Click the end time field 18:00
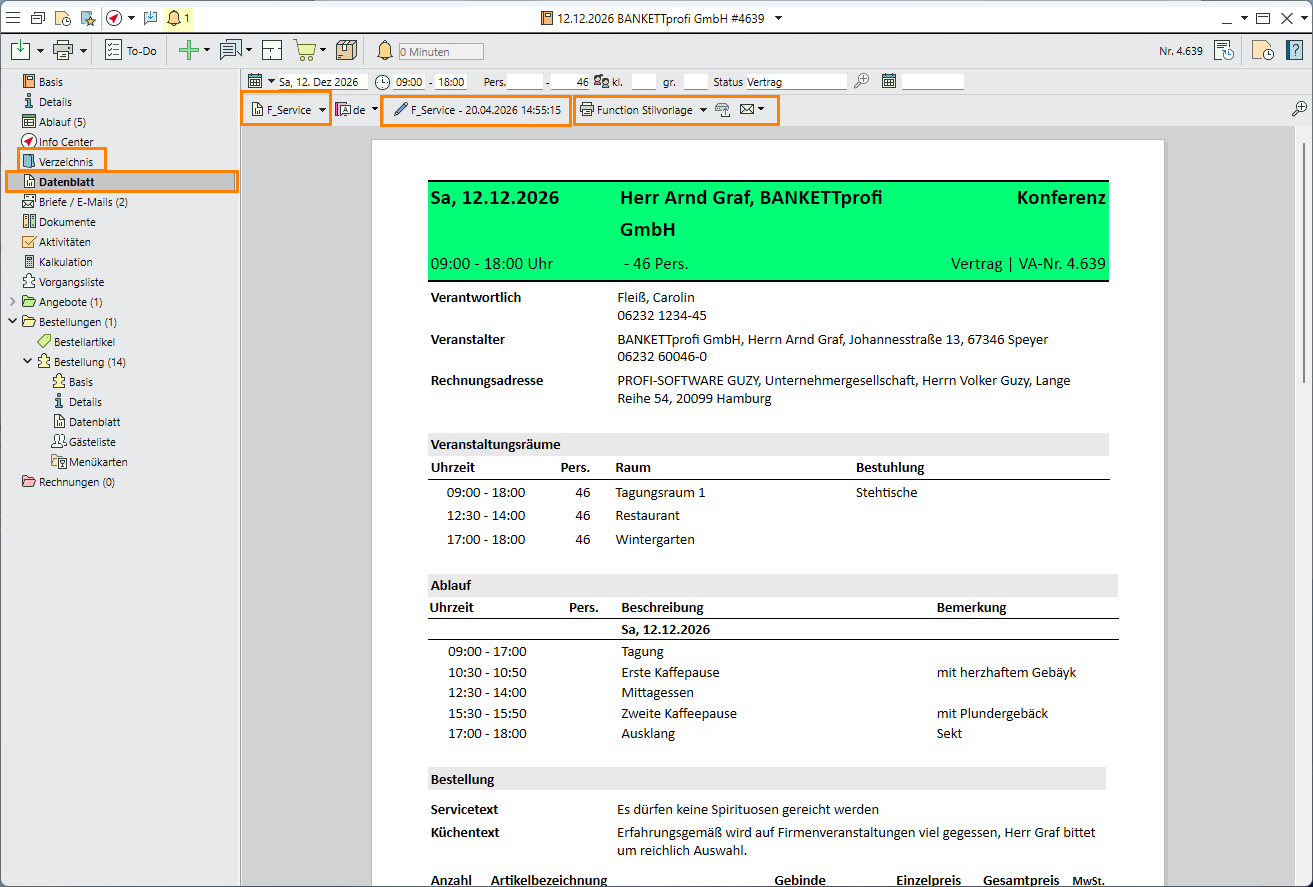Image resolution: width=1313 pixels, height=887 pixels. coord(451,82)
